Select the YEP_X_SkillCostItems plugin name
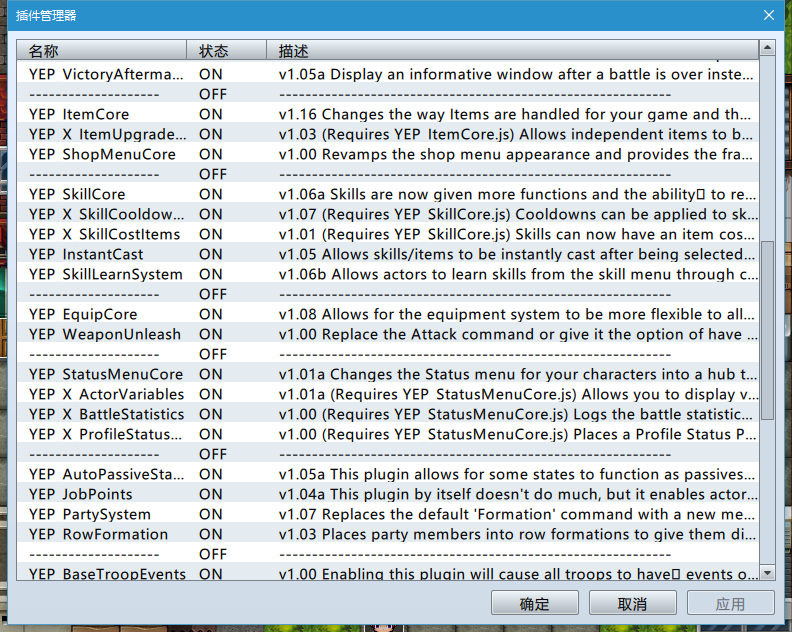 [105, 234]
